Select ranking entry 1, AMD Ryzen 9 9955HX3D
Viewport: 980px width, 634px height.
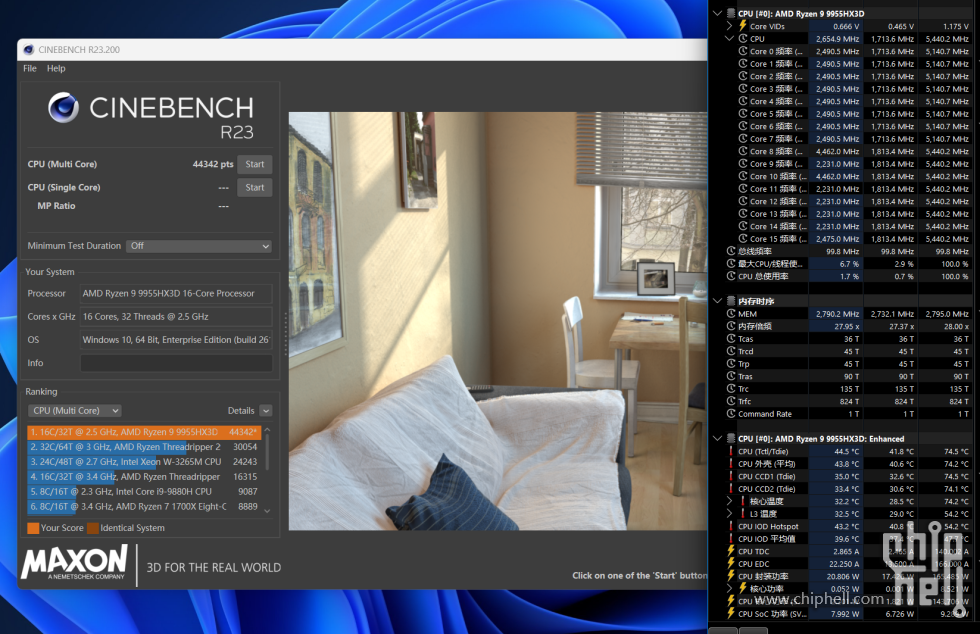click(144, 431)
